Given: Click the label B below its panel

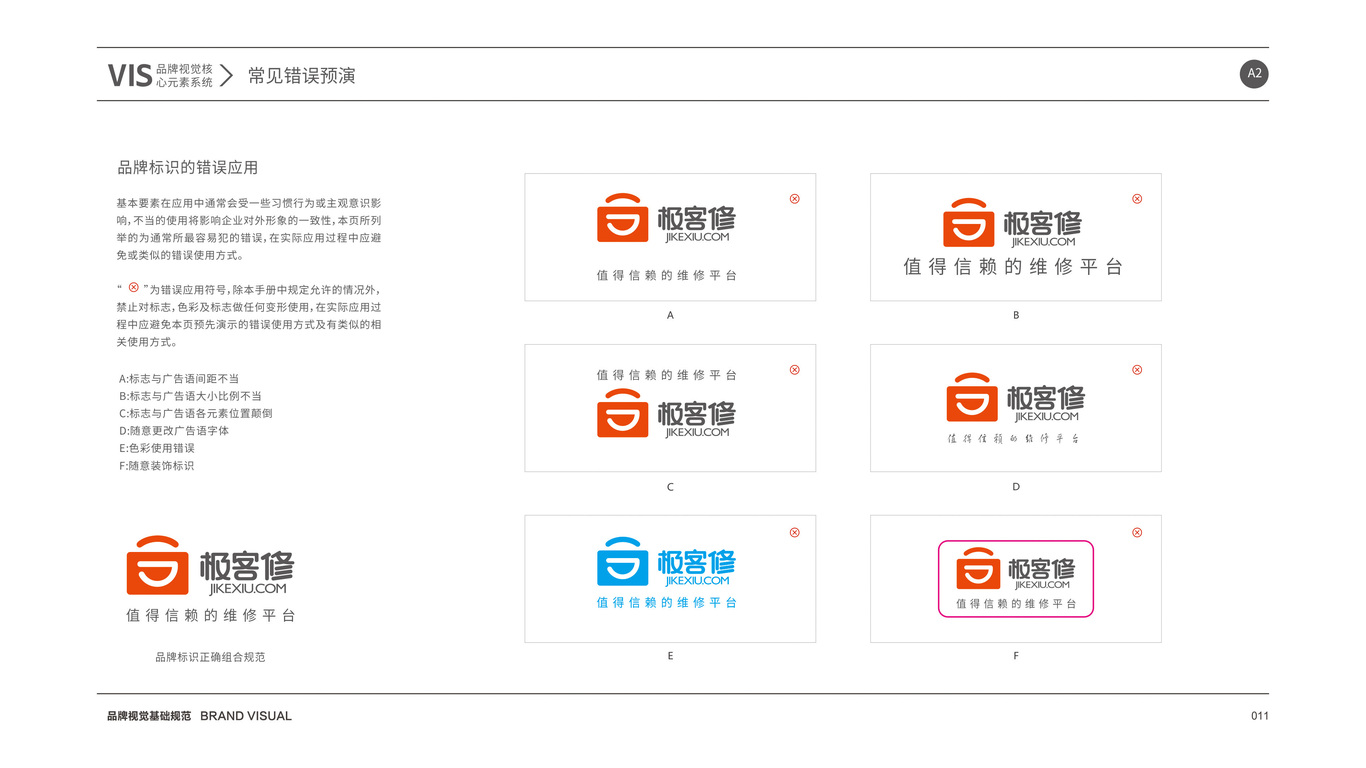Looking at the screenshot, I should (x=1016, y=315).
